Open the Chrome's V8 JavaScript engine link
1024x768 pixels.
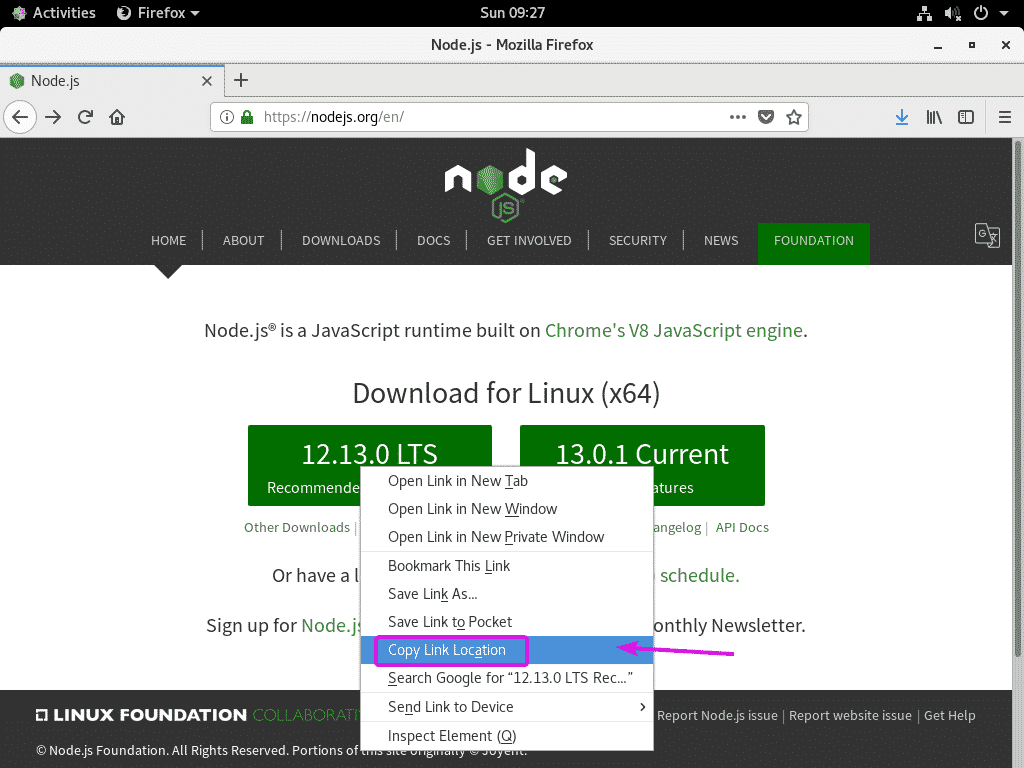pyautogui.click(x=673, y=330)
